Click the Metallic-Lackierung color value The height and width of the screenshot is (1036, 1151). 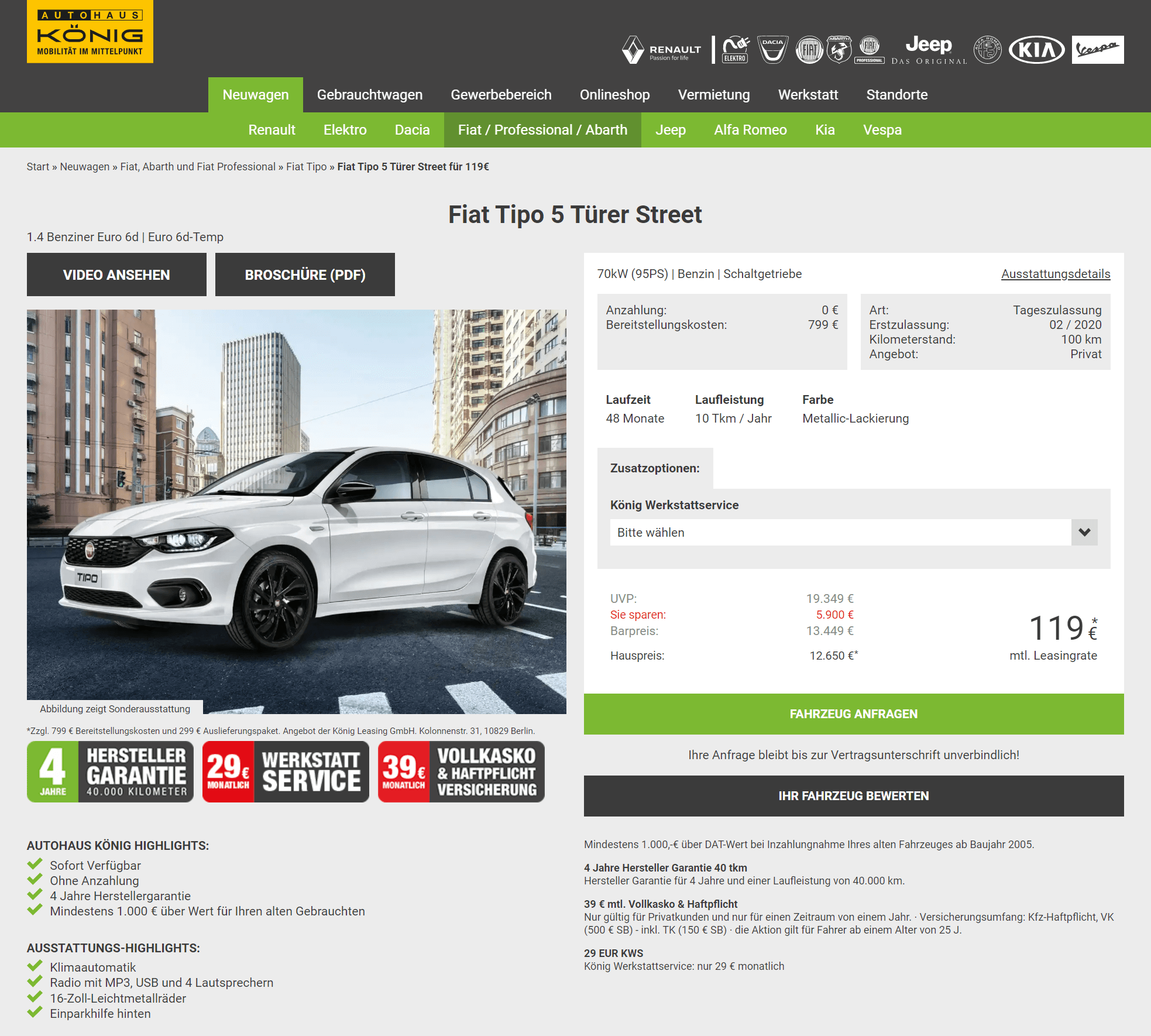(855, 418)
